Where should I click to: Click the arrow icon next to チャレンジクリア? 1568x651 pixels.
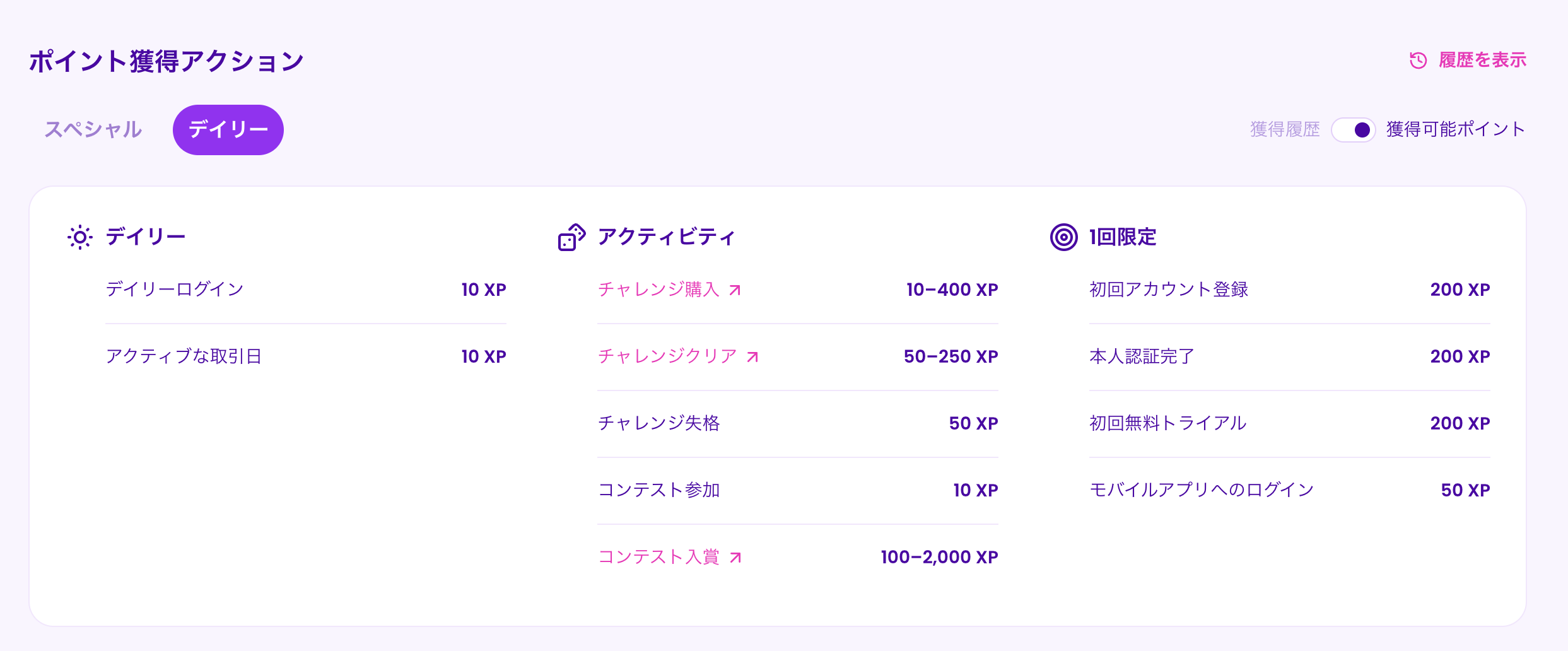click(x=752, y=357)
